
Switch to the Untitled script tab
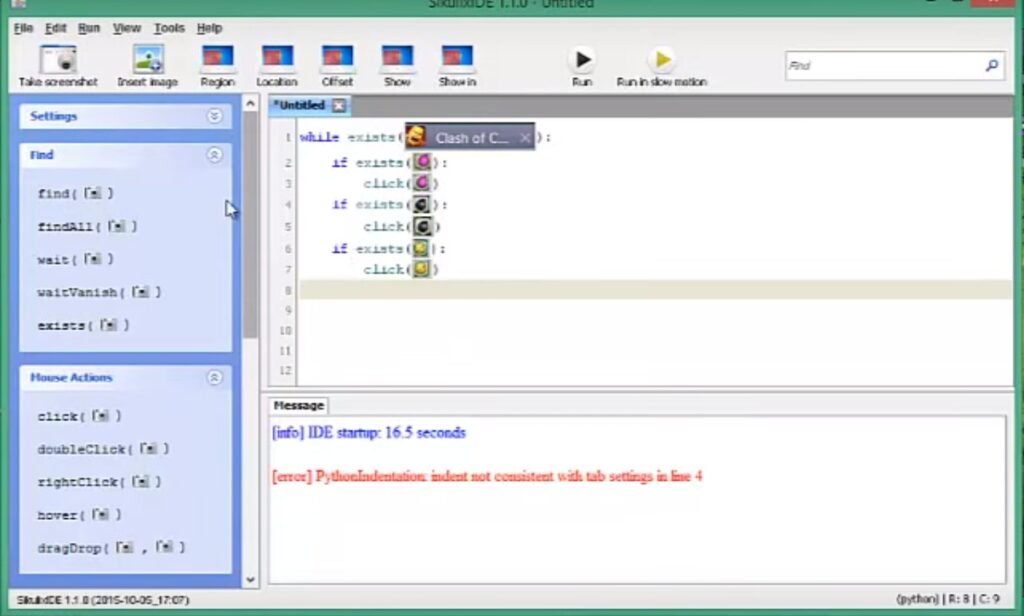(300, 105)
